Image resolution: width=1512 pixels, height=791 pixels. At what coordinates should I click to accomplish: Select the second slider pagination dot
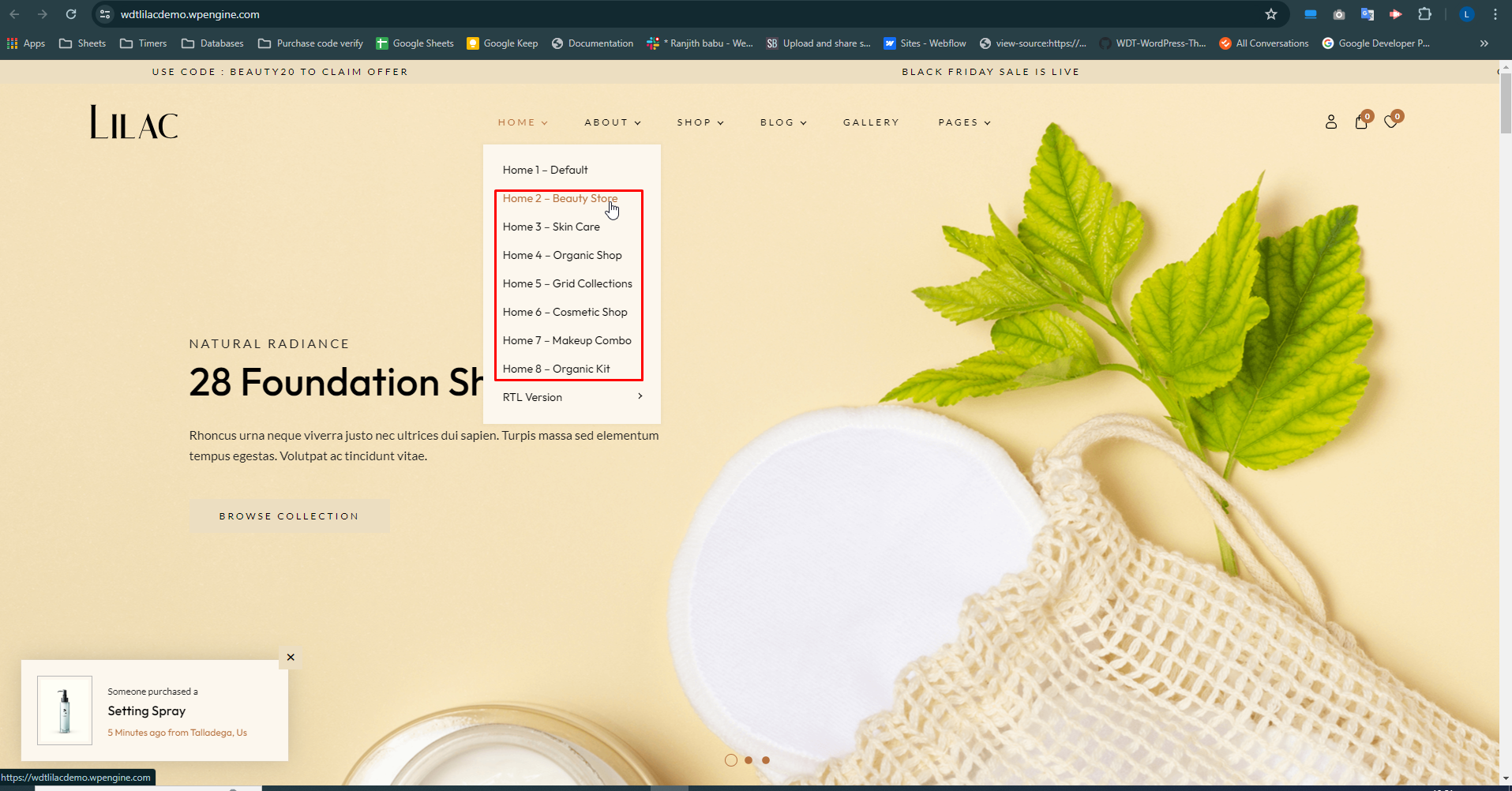pos(748,760)
